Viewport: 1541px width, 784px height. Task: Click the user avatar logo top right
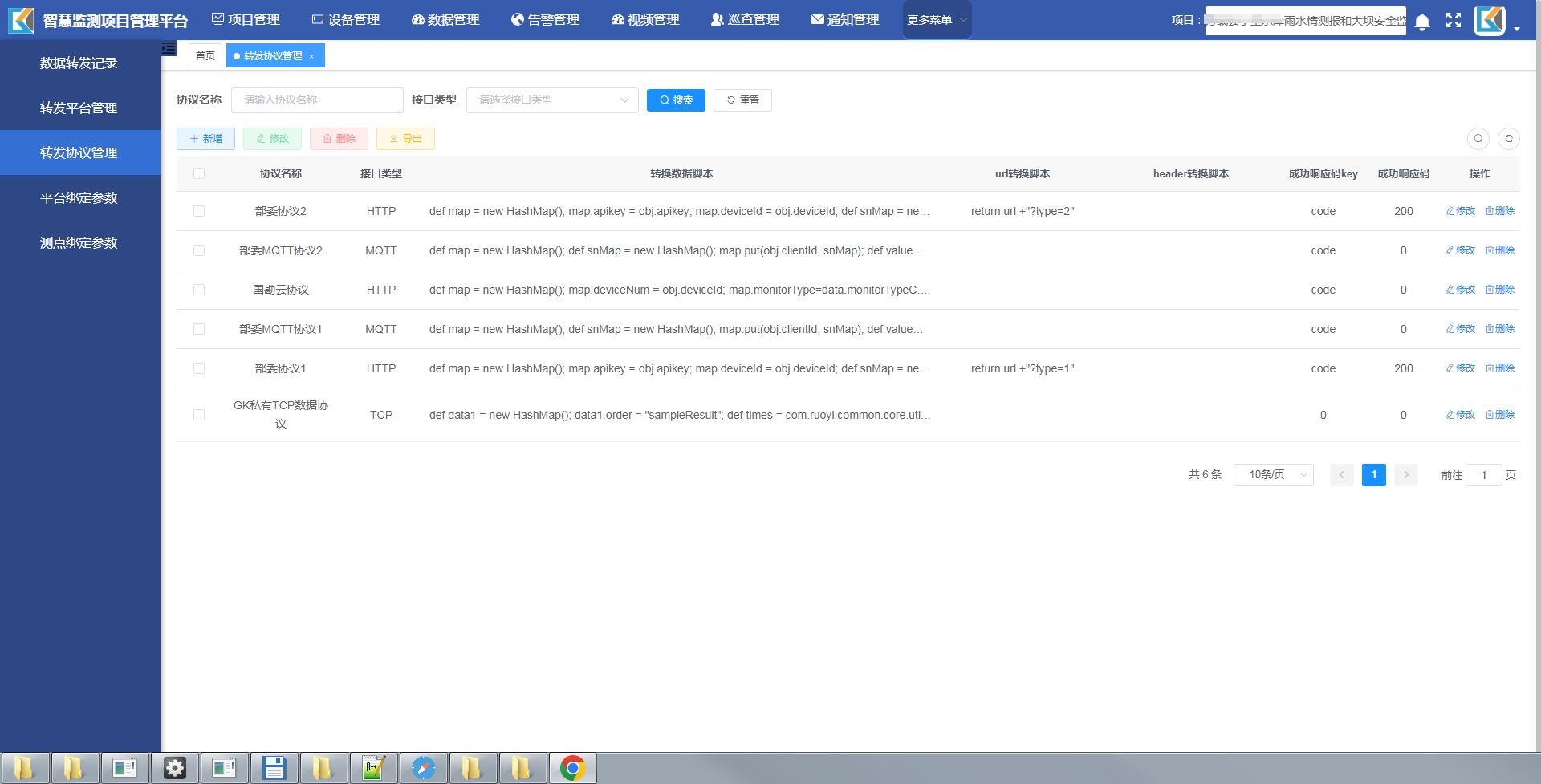[x=1490, y=21]
